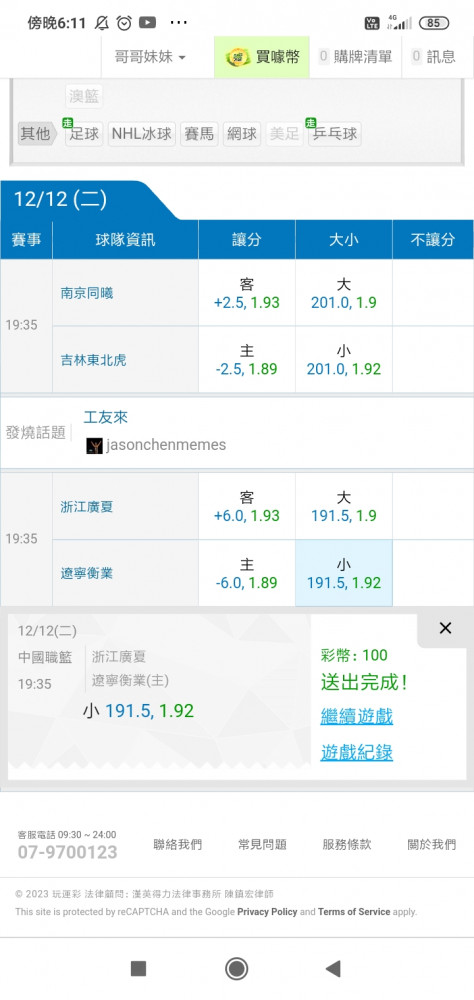The width and height of the screenshot is (474, 1000).
Task: Open the 訊息 messages tab
Action: click(434, 57)
